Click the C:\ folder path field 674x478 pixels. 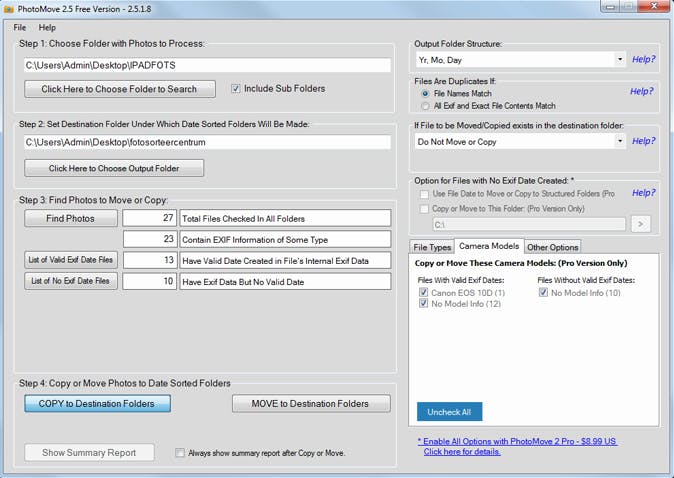point(529,224)
